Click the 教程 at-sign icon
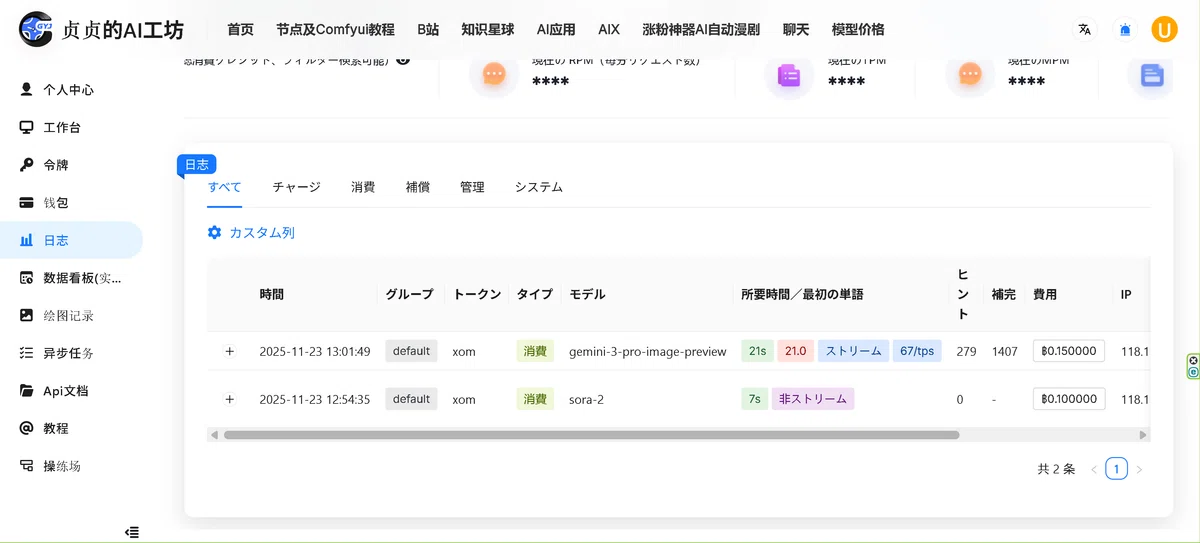The width and height of the screenshot is (1200, 543). [x=27, y=428]
